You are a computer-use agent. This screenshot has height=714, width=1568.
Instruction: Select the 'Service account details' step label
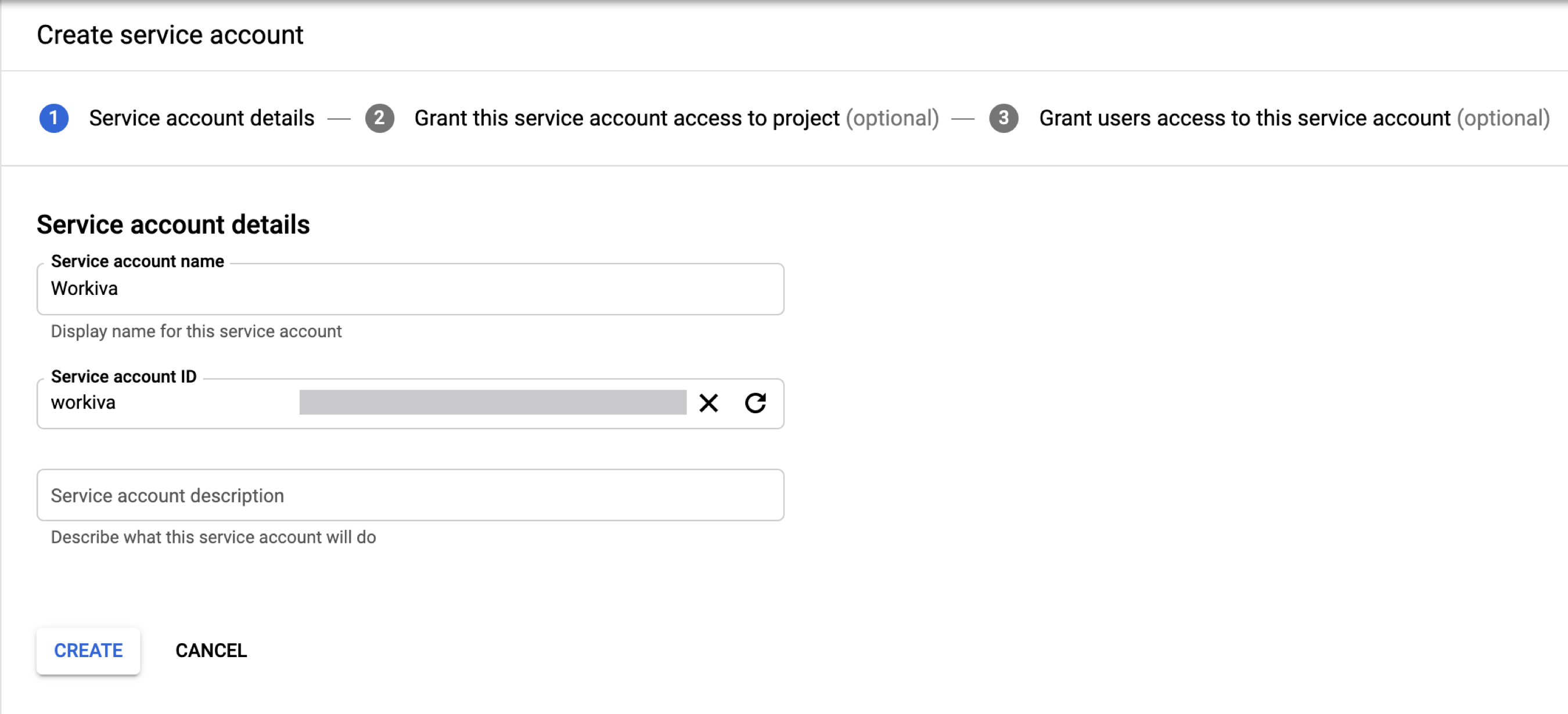[x=202, y=118]
